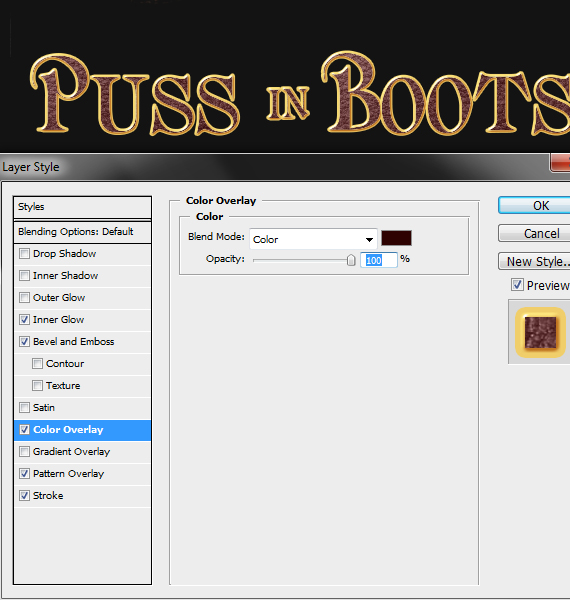Open the dark red overlay color swatch
570x600 pixels.
(x=396, y=238)
